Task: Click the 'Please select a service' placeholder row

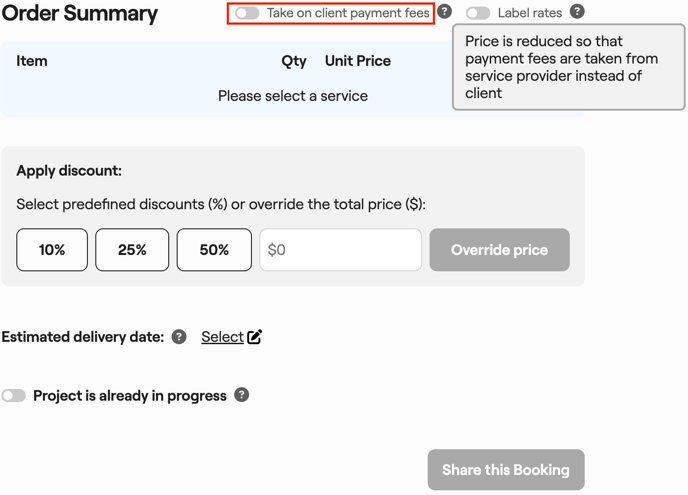Action: [x=293, y=96]
